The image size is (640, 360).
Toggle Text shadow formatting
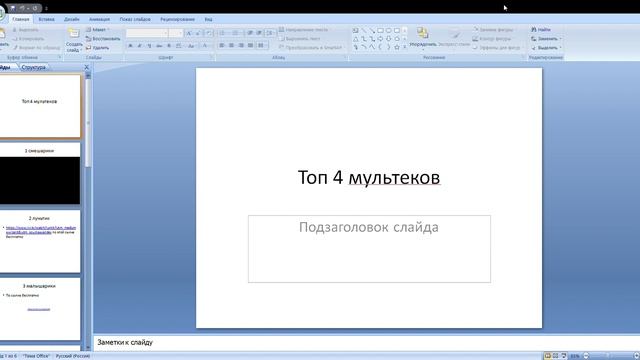click(x=169, y=46)
